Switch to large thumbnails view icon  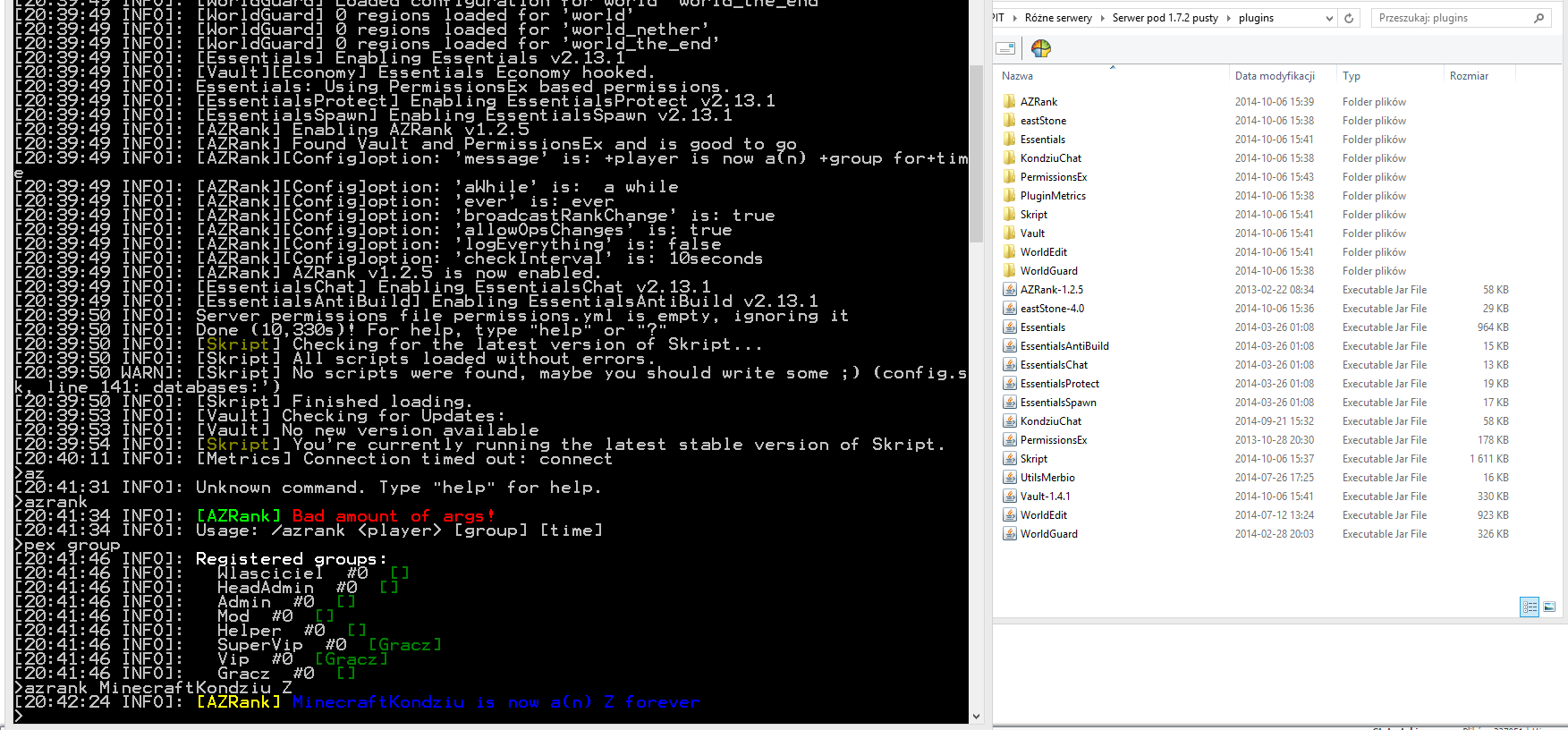(x=1549, y=607)
